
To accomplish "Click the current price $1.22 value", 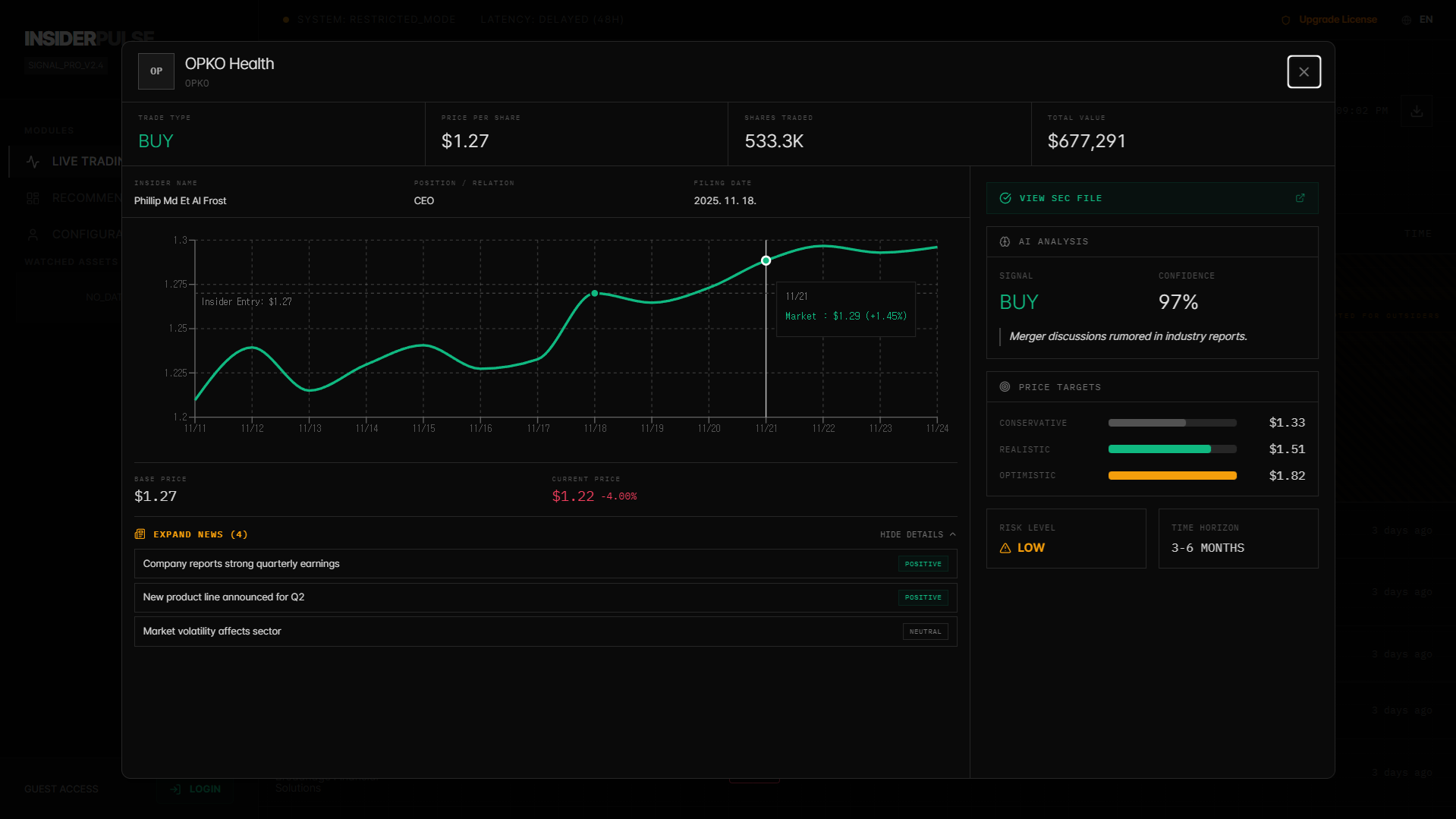I will [573, 496].
